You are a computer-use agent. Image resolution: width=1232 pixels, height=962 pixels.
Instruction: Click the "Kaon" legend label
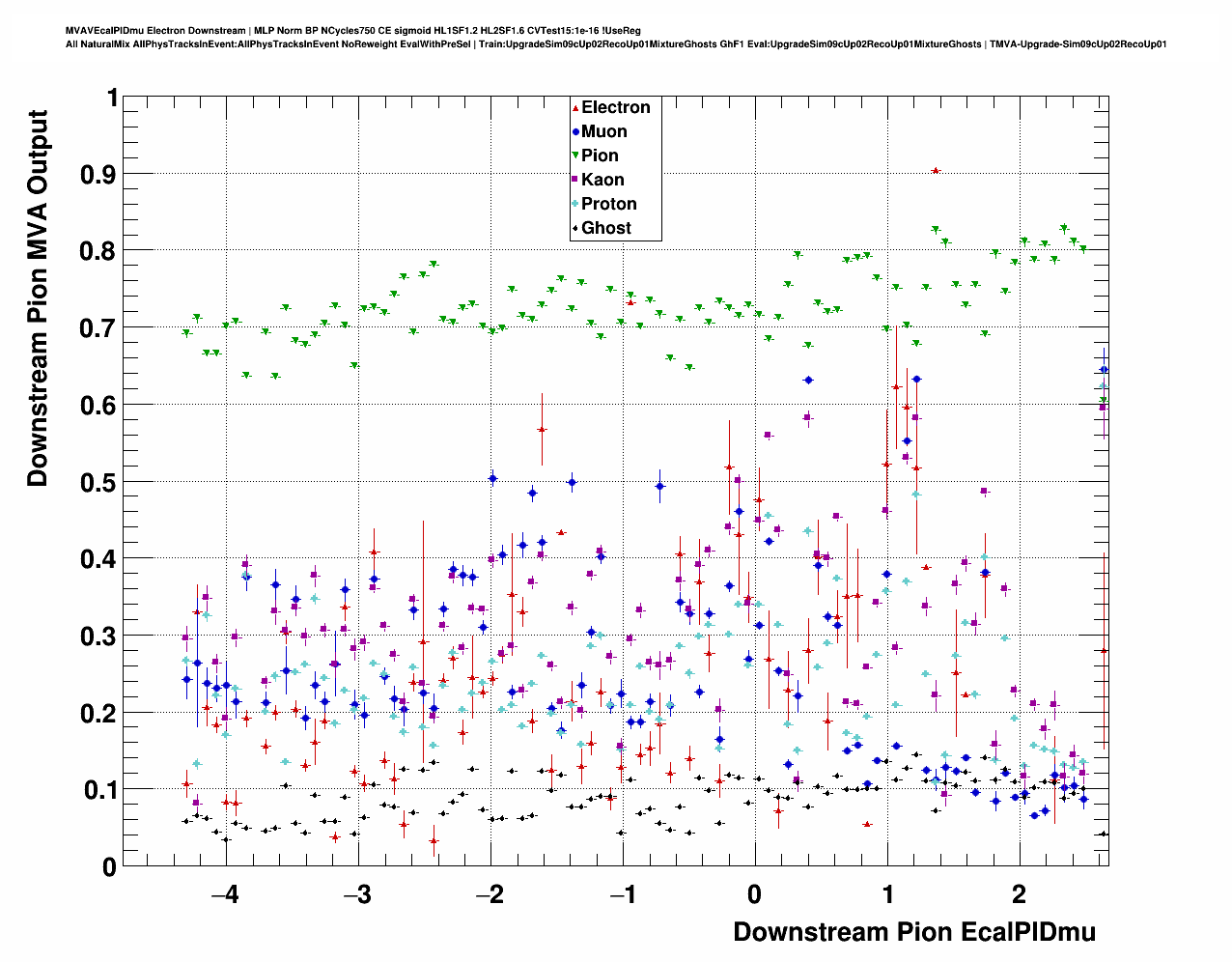[602, 180]
